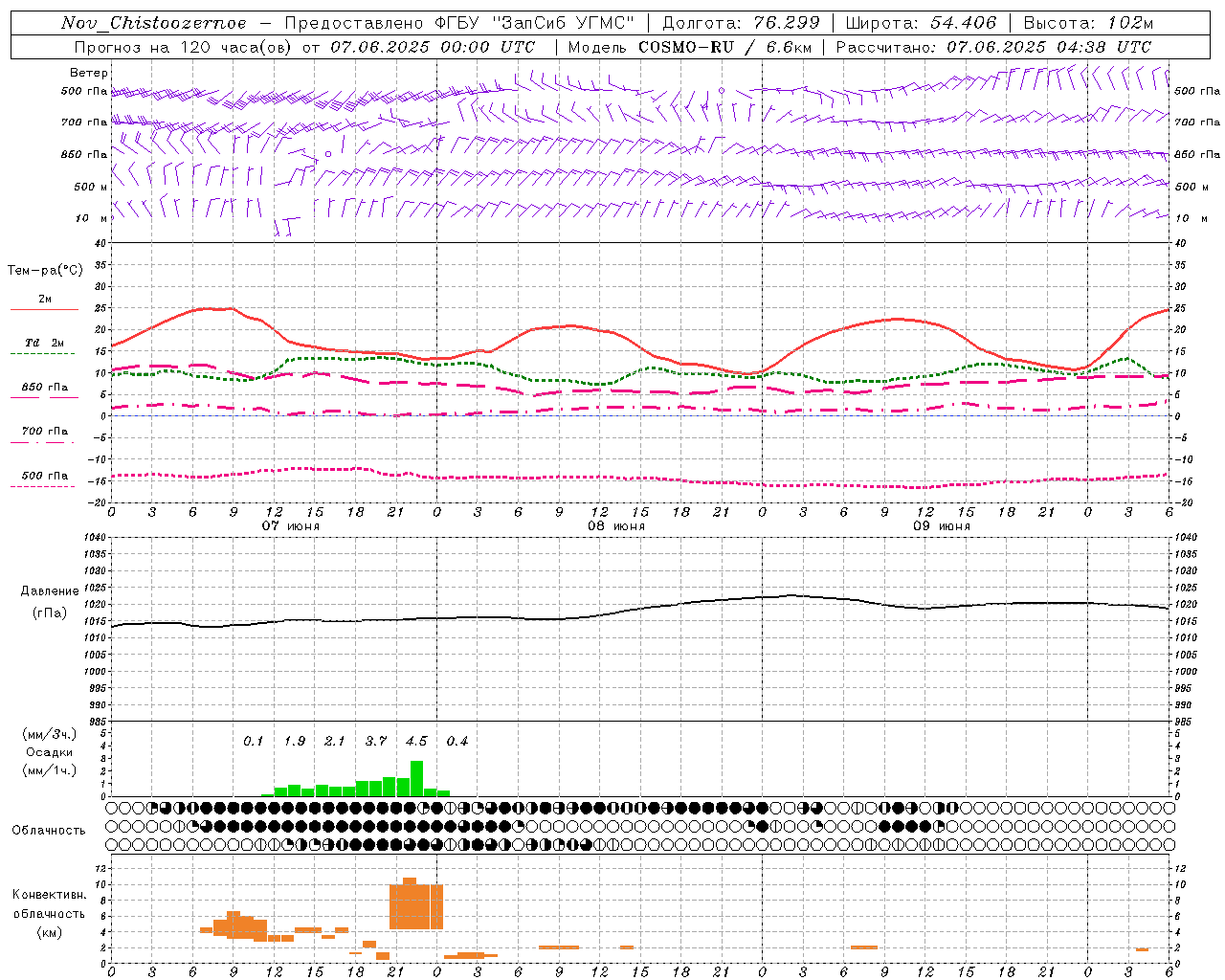Click the 3-hour precipitation total '4.5'
Viewport: 1225px width, 980px height.
[416, 742]
